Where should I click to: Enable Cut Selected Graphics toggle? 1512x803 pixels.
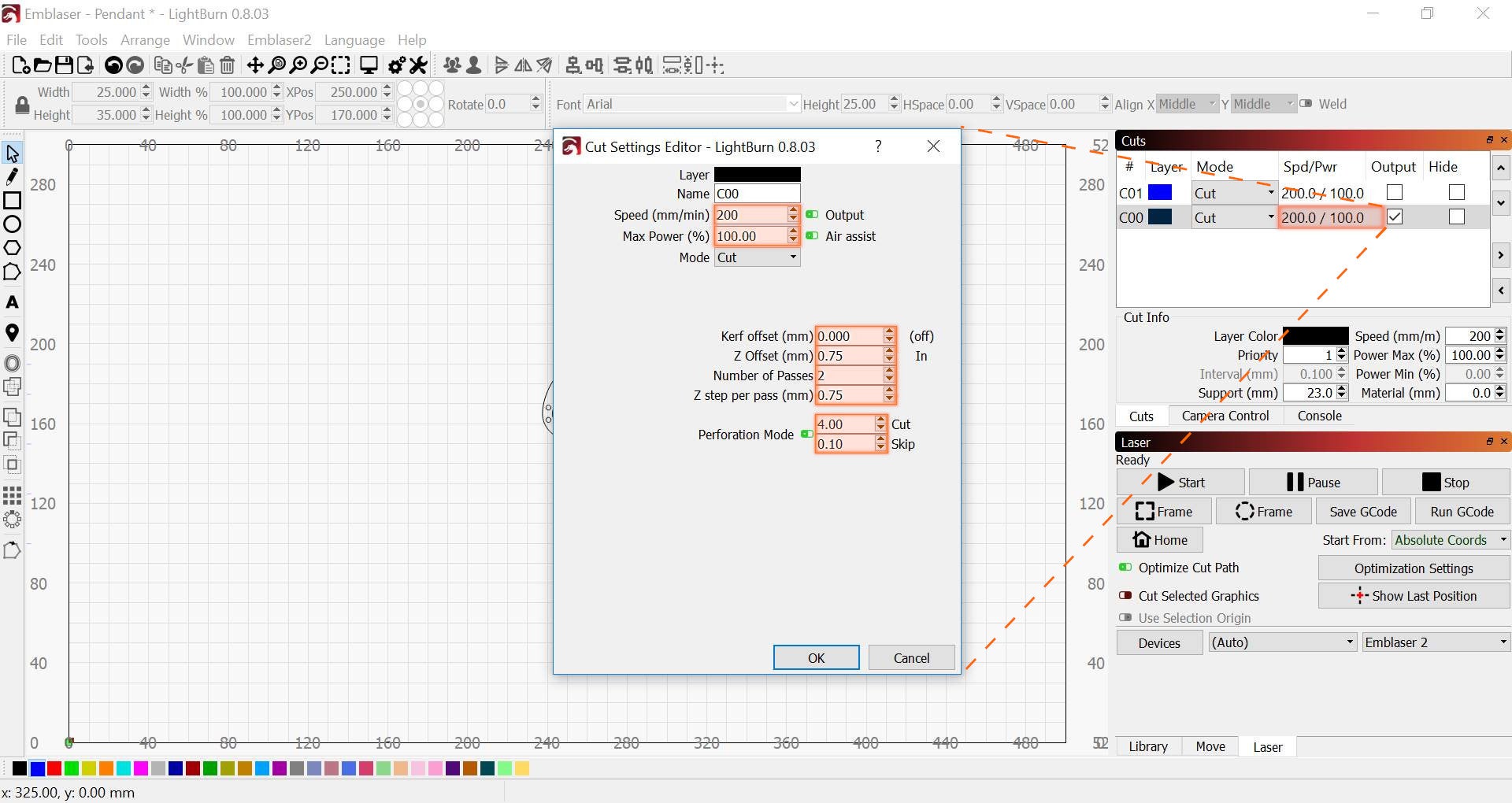(x=1125, y=596)
